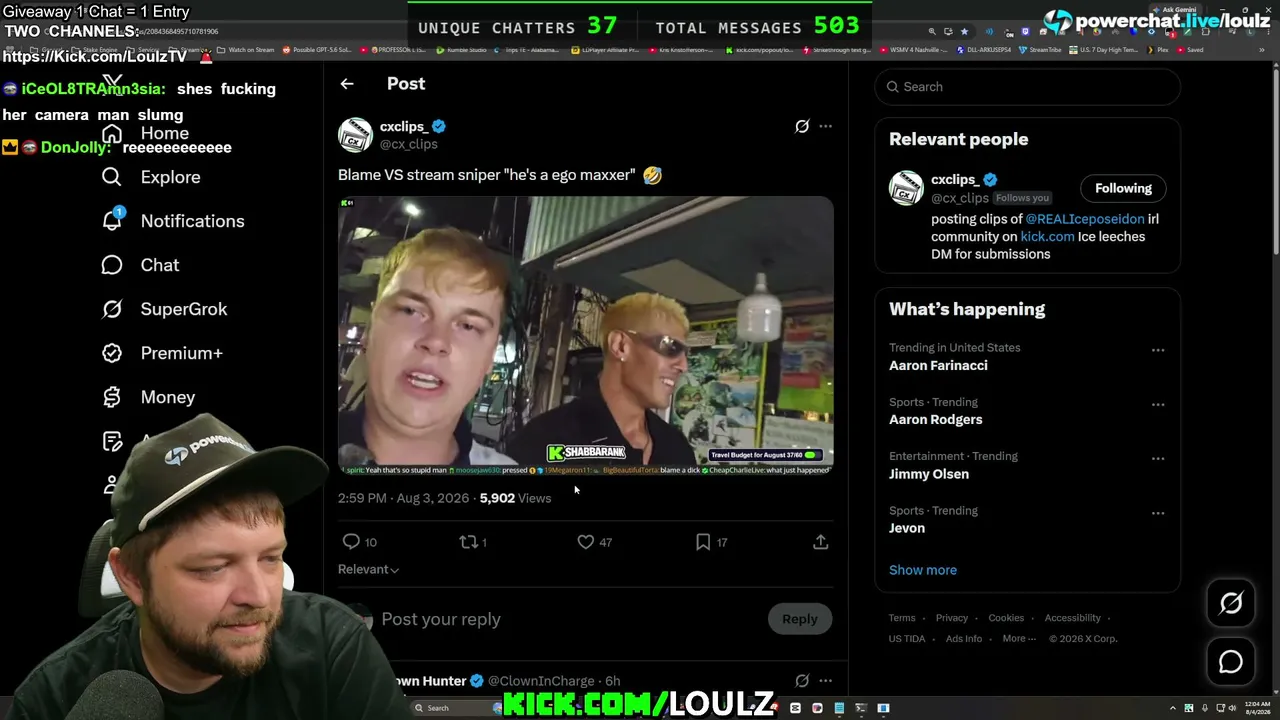1280x720 pixels.
Task: Open the Aaron Farinacci trending topic
Action: pos(938,365)
